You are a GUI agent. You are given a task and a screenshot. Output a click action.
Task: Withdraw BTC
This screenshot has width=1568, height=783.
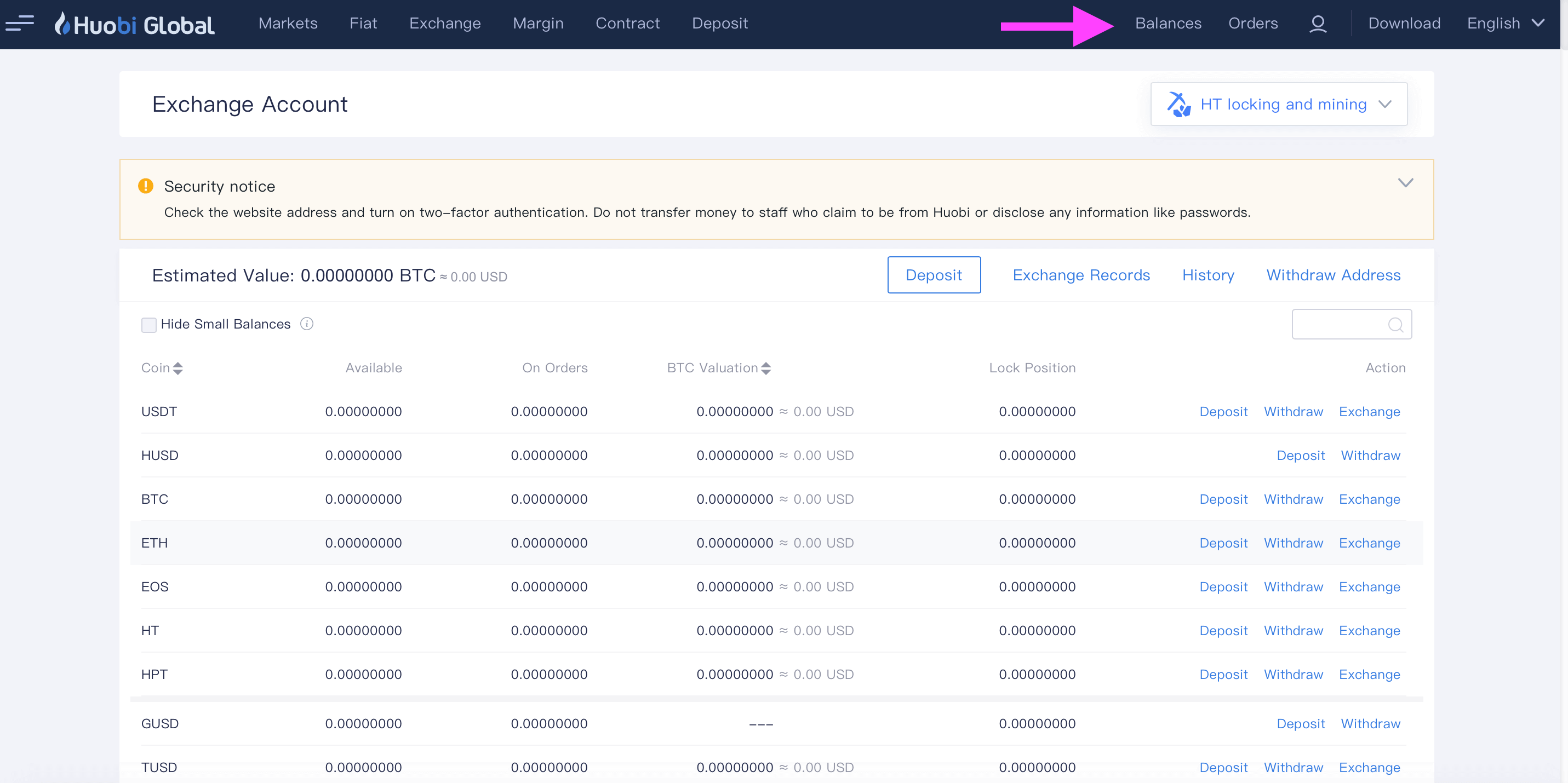point(1294,499)
